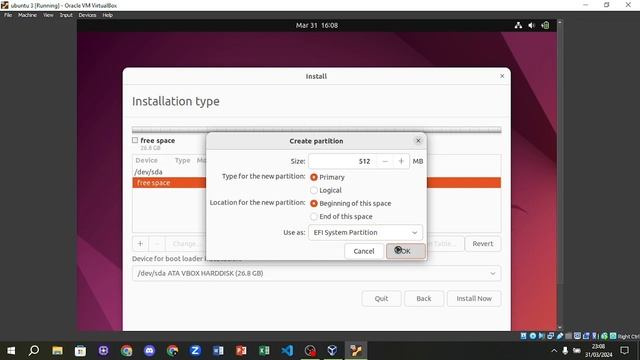Viewport: 640px width, 360px height.
Task: Click Cancel in Create partition dialog
Action: [x=364, y=251]
